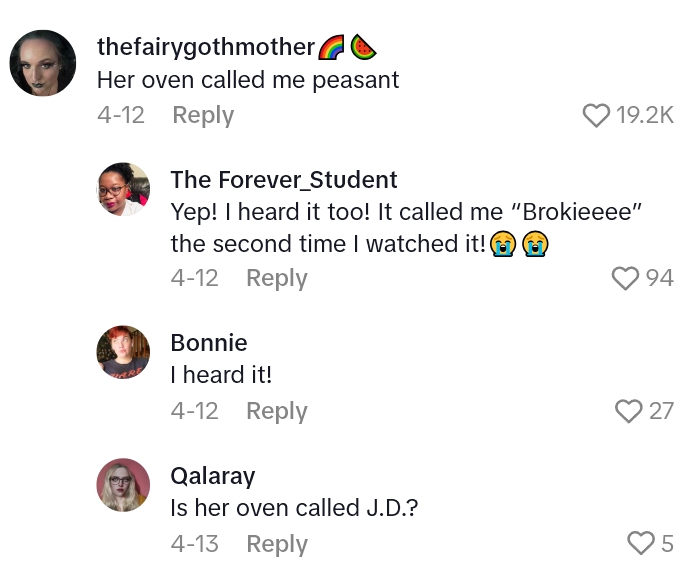Reply to The Forever_Student's comment
The width and height of the screenshot is (682, 568).
[277, 278]
